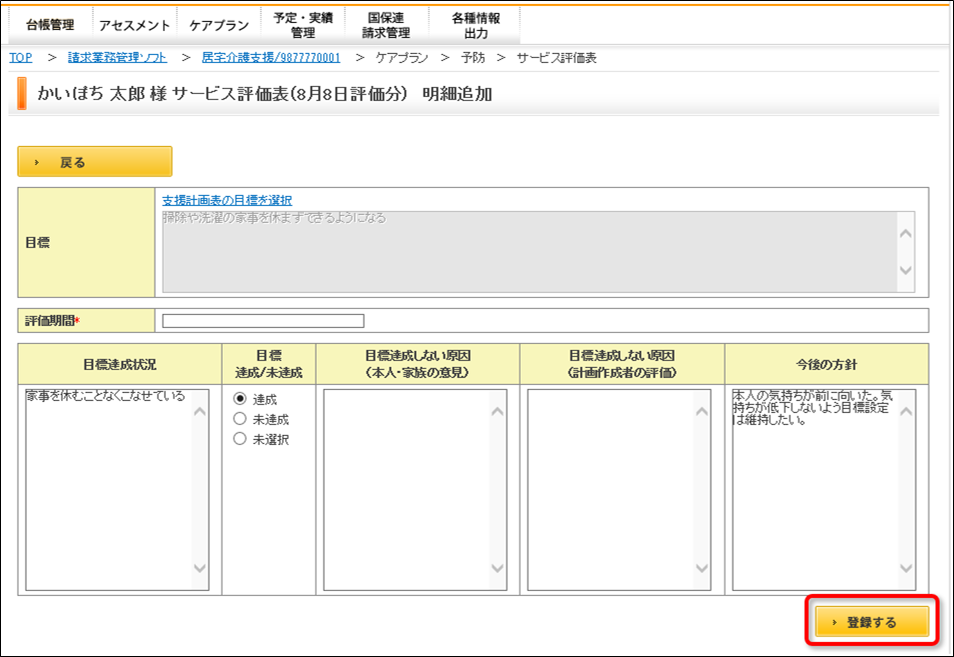Image resolution: width=954 pixels, height=657 pixels.
Task: Select the 達成 radio button
Action: click(x=240, y=399)
